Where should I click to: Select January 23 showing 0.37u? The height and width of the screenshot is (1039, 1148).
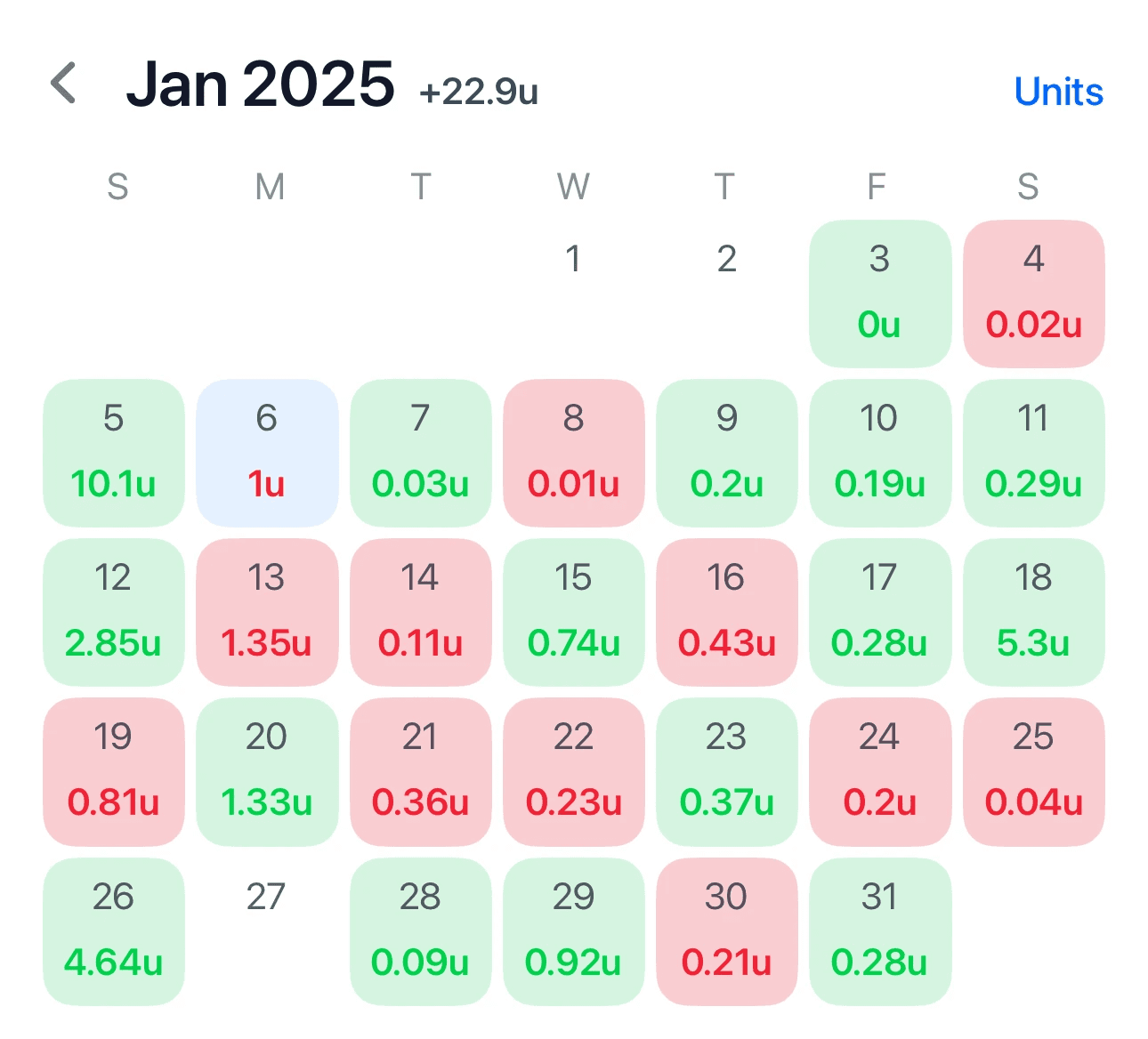coord(727,772)
